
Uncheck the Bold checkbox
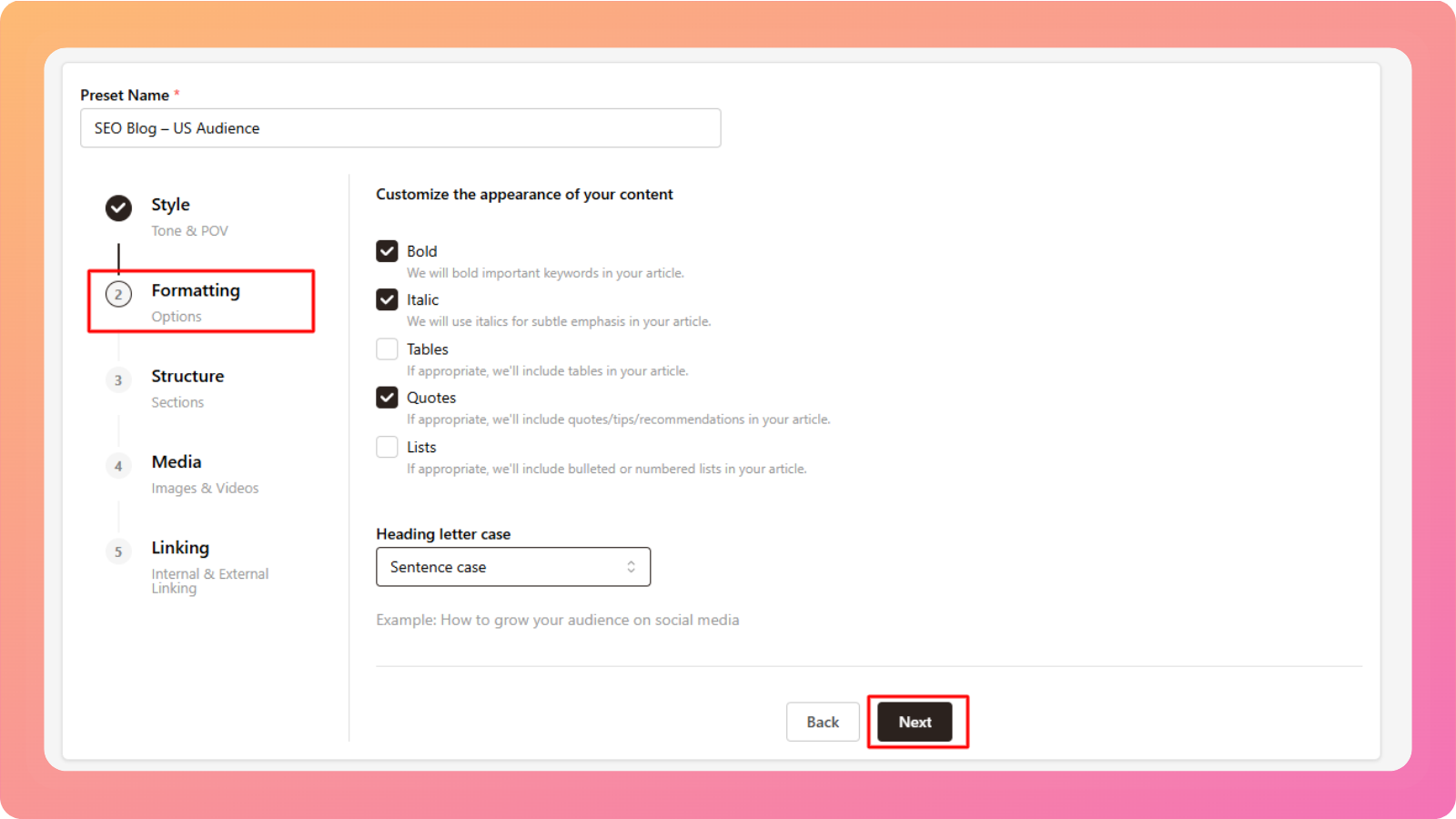coord(387,251)
